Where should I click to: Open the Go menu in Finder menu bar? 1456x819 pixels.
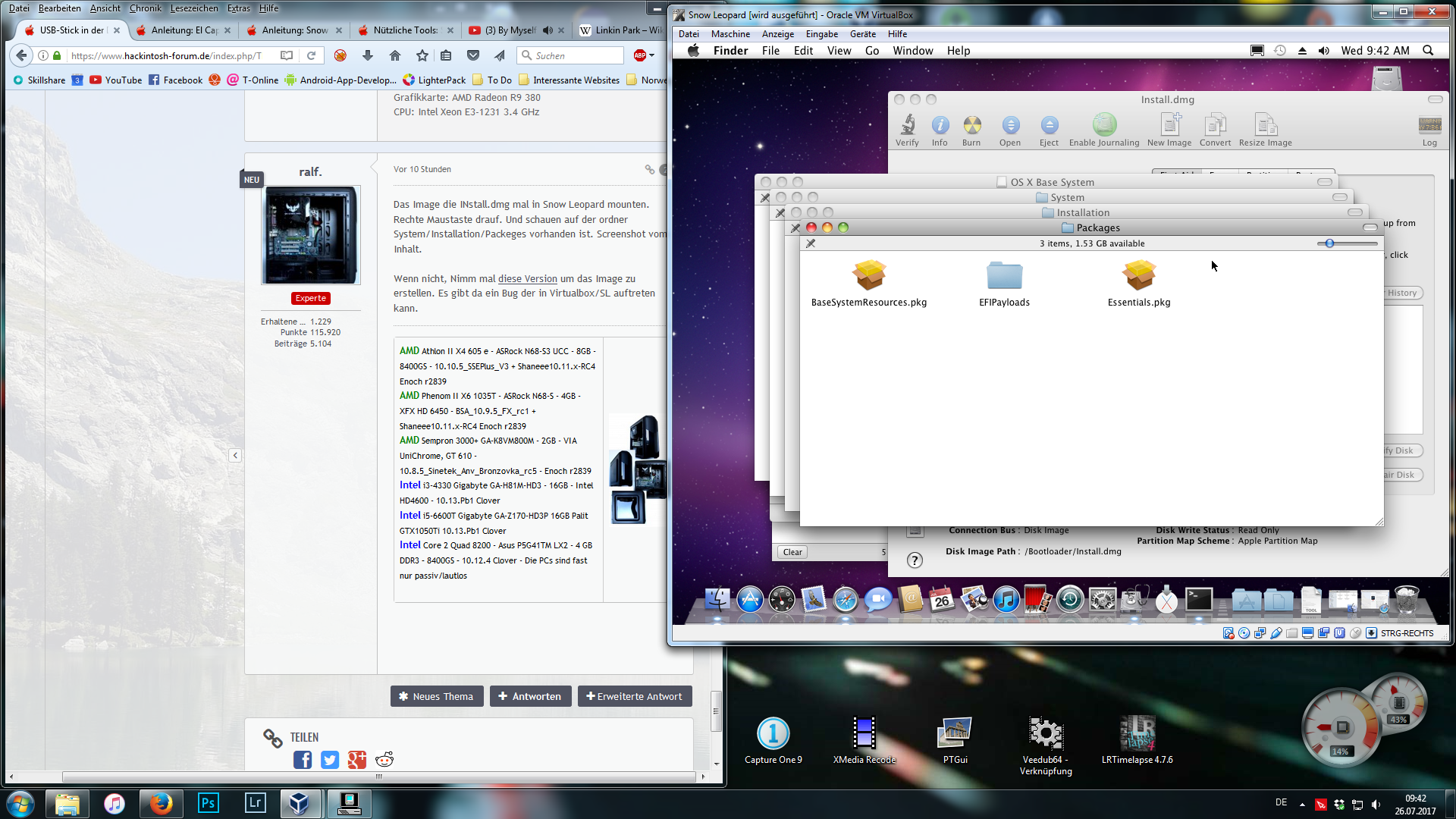coord(872,51)
